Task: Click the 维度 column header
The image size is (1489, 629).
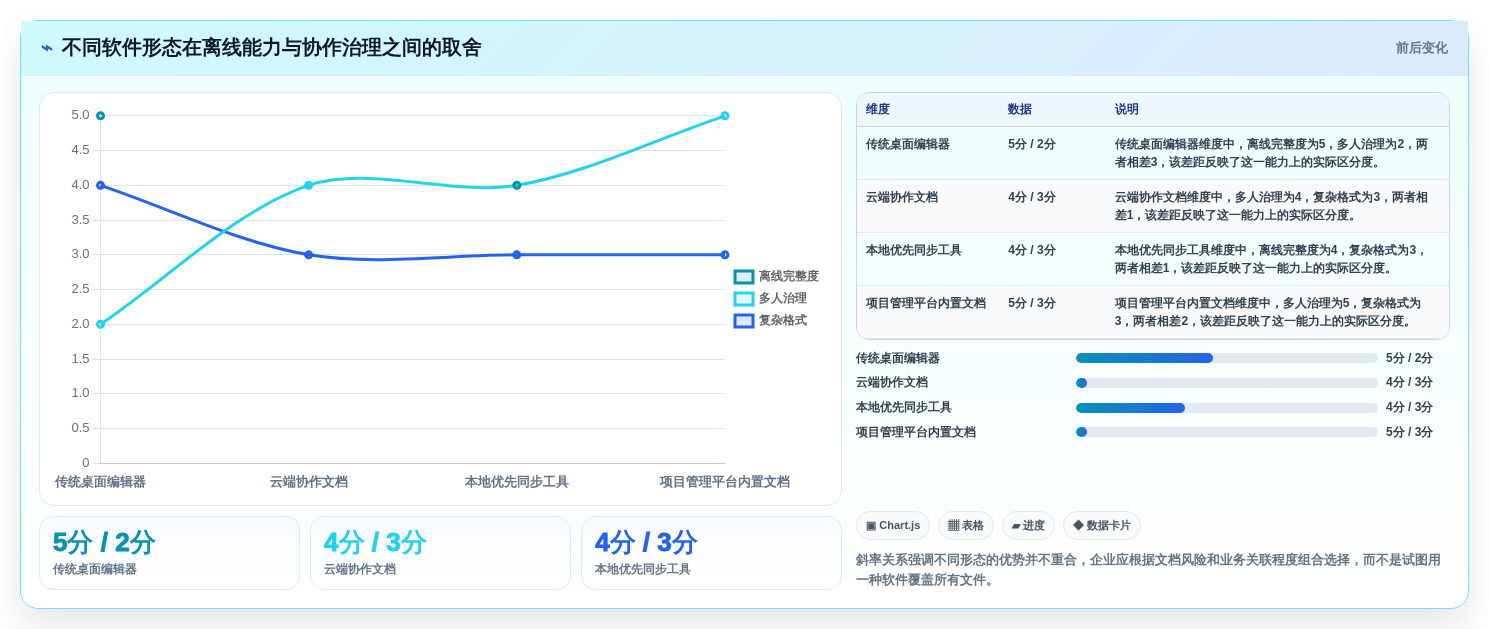Action: (x=878, y=109)
